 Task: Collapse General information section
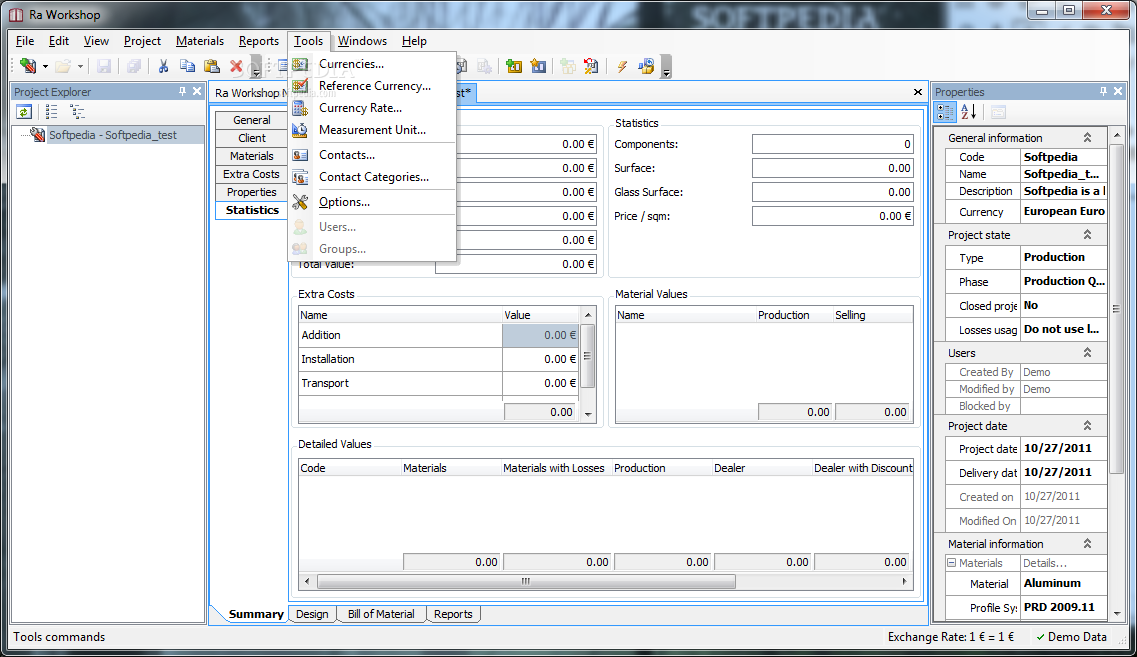[1087, 138]
